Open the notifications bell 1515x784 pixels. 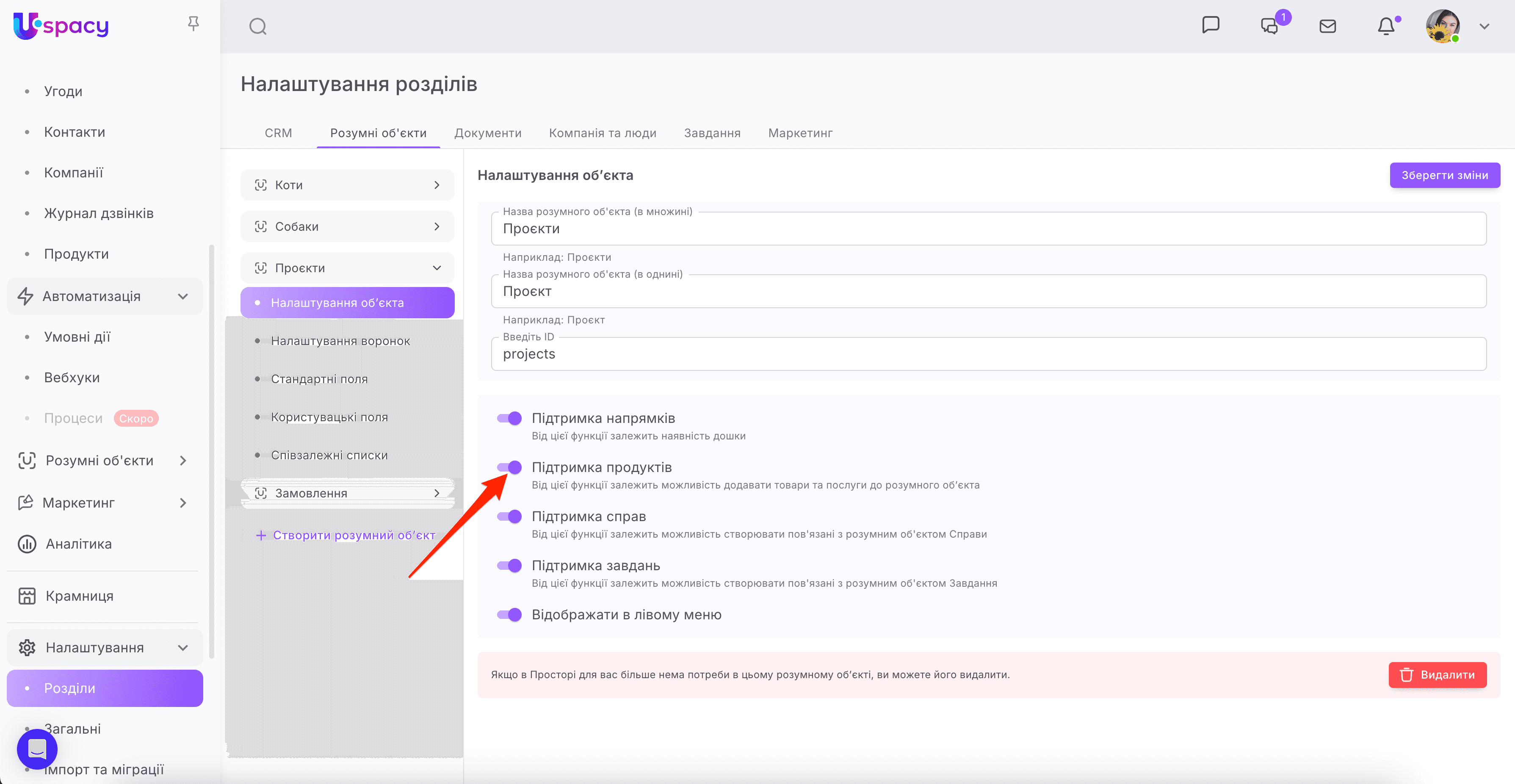1386,27
